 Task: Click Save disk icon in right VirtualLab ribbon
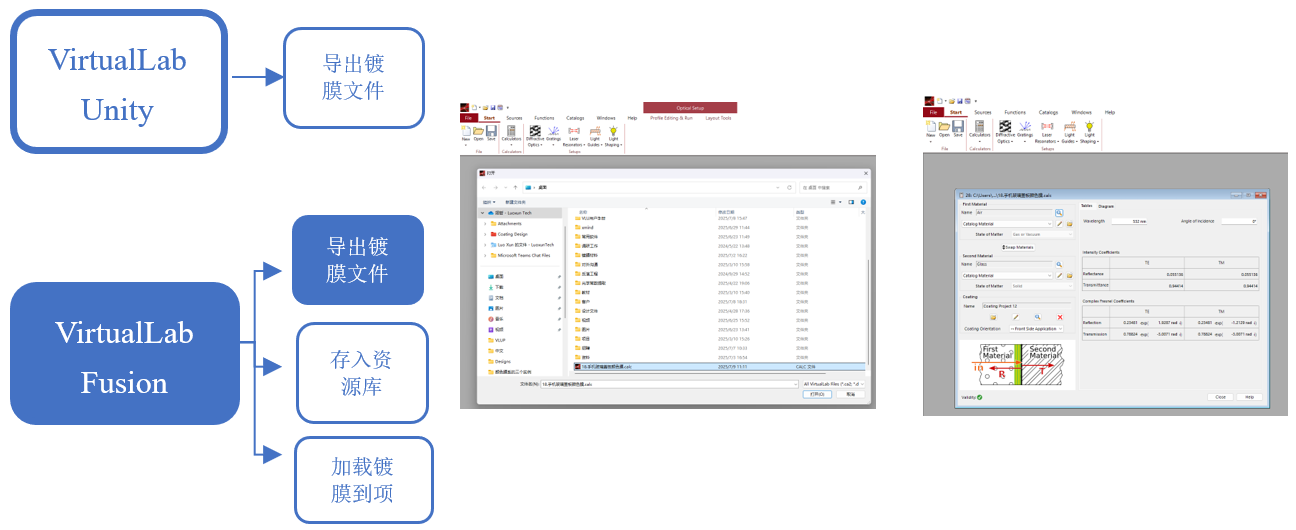(957, 127)
